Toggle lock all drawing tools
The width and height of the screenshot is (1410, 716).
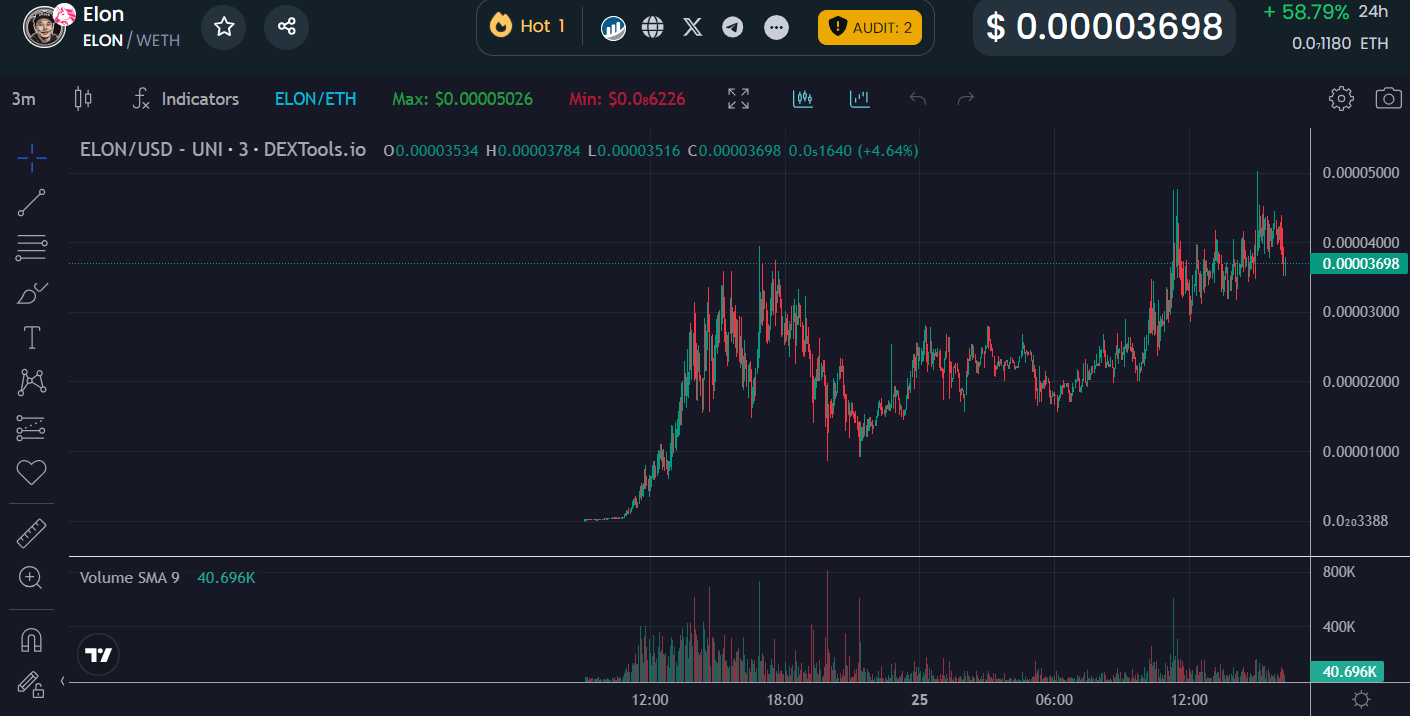tap(32, 684)
